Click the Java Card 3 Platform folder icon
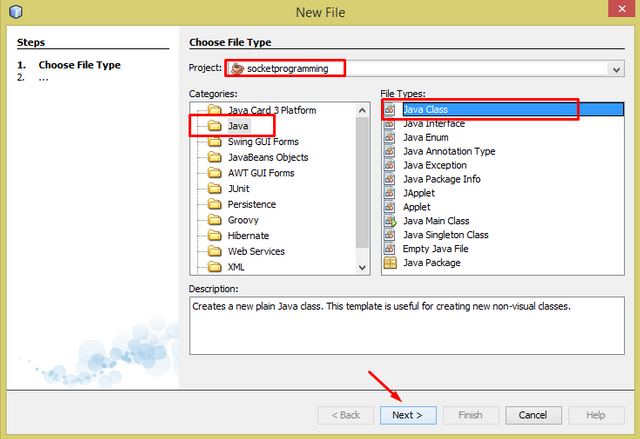This screenshot has width=640, height=439. (215, 110)
